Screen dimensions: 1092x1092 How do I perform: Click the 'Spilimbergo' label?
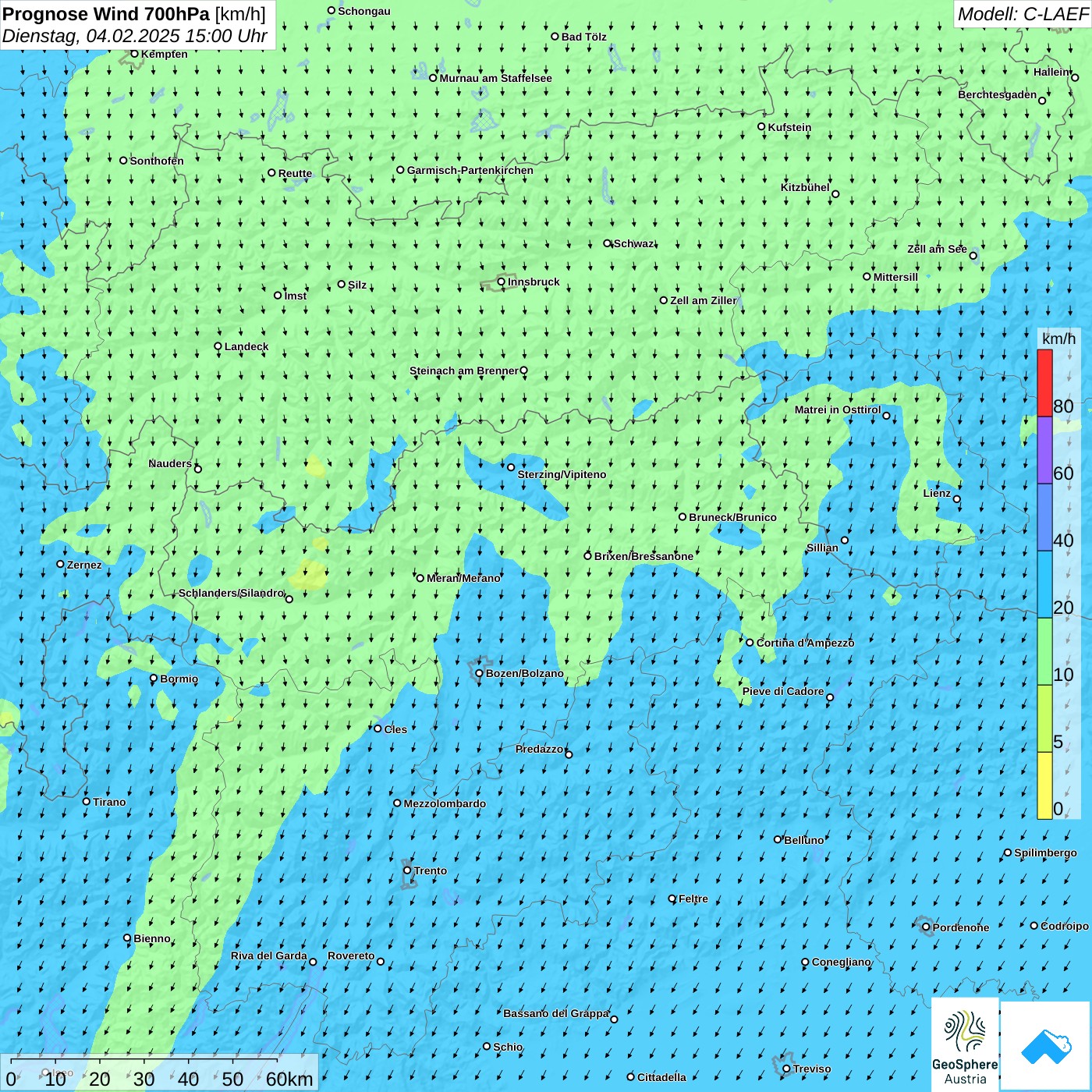click(1045, 853)
